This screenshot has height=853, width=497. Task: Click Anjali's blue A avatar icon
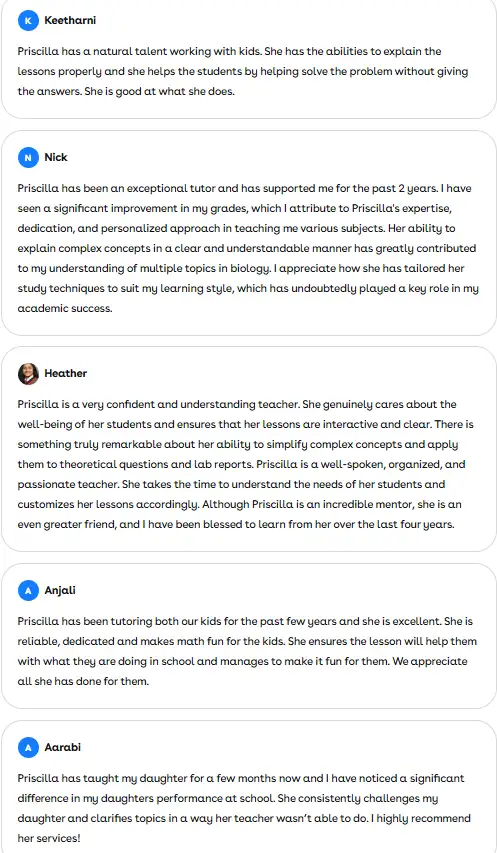click(28, 590)
